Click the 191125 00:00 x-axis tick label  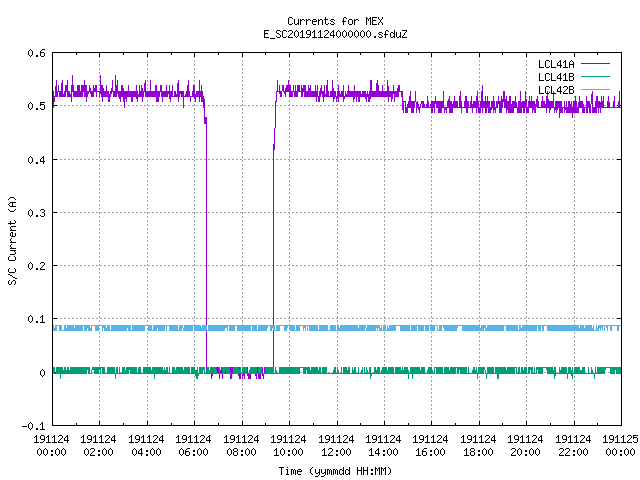[620, 445]
